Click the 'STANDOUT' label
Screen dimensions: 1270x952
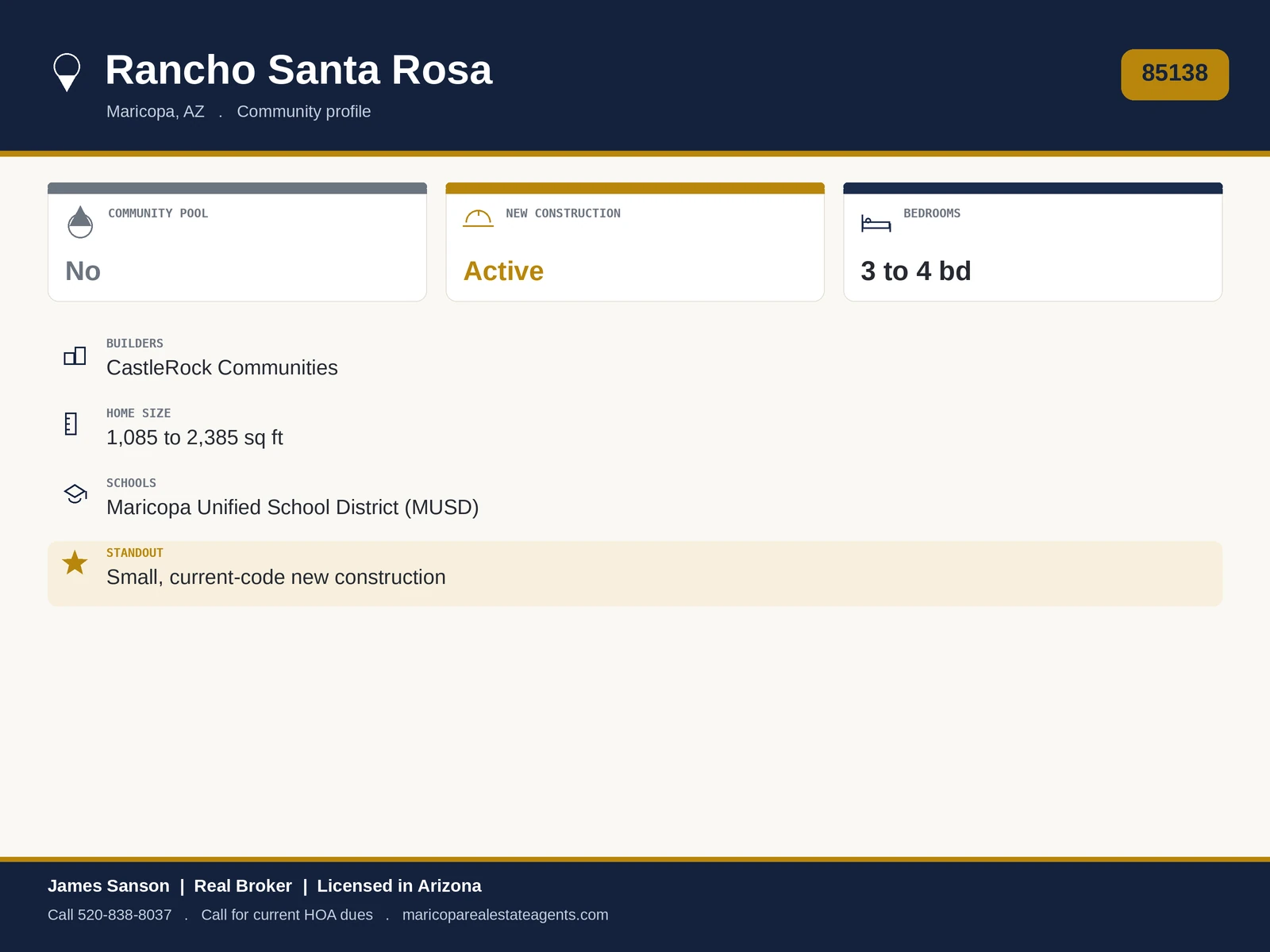pos(135,553)
